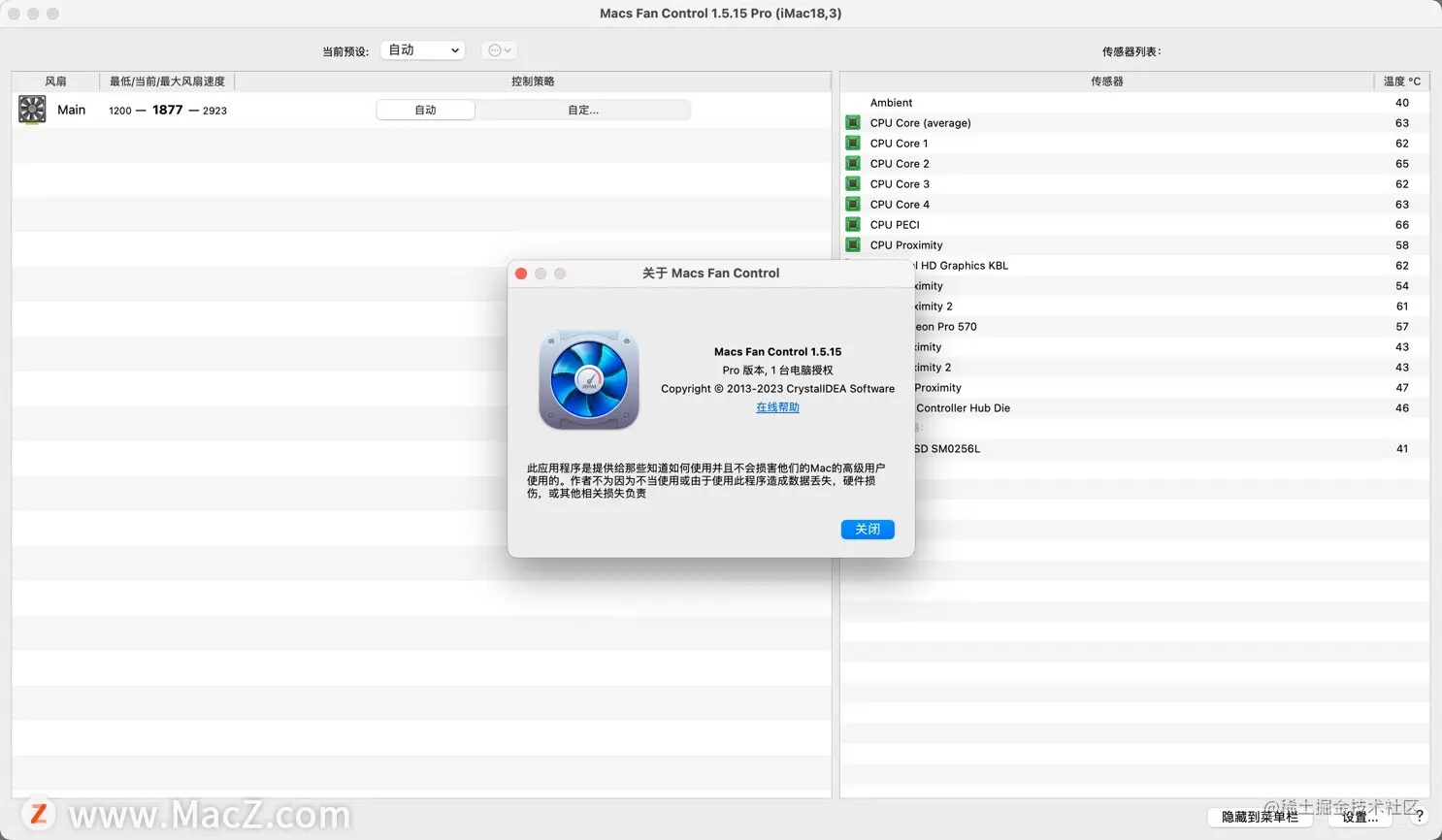
Task: Select the CPU Proximity sensor label
Action: click(906, 245)
